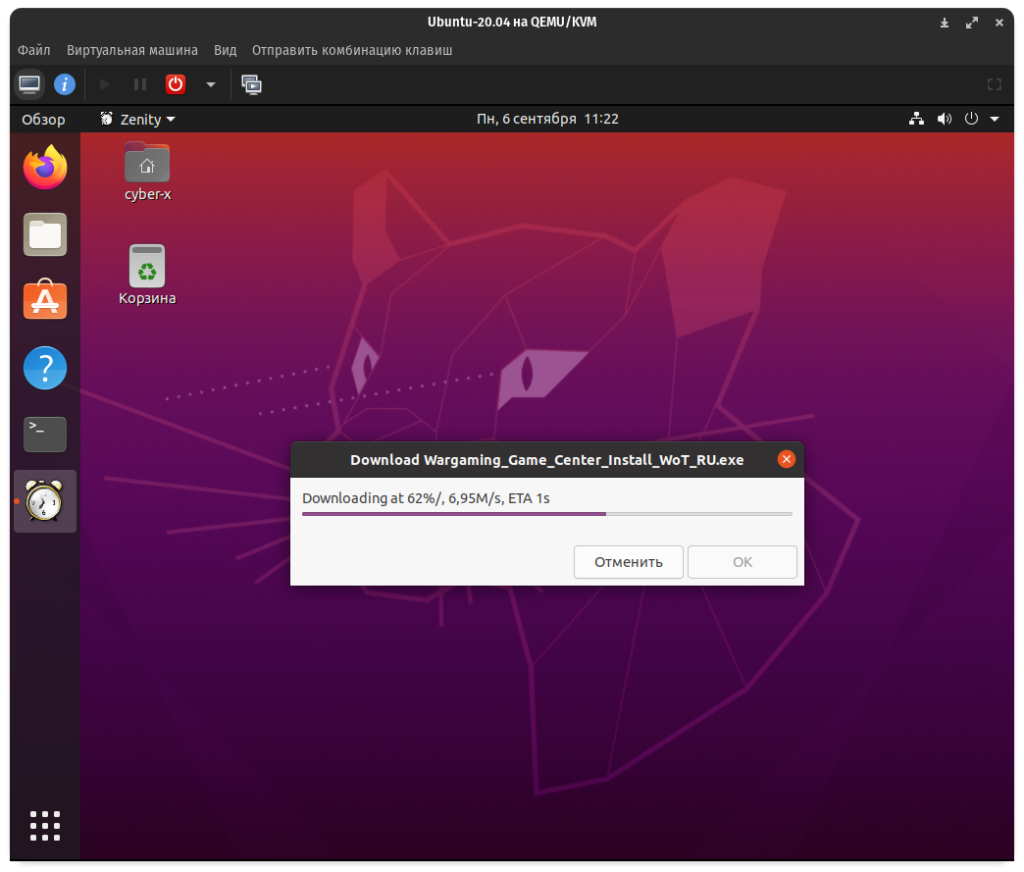Launch Firefox from the dock
Image resolution: width=1024 pixels, height=872 pixels.
click(45, 168)
